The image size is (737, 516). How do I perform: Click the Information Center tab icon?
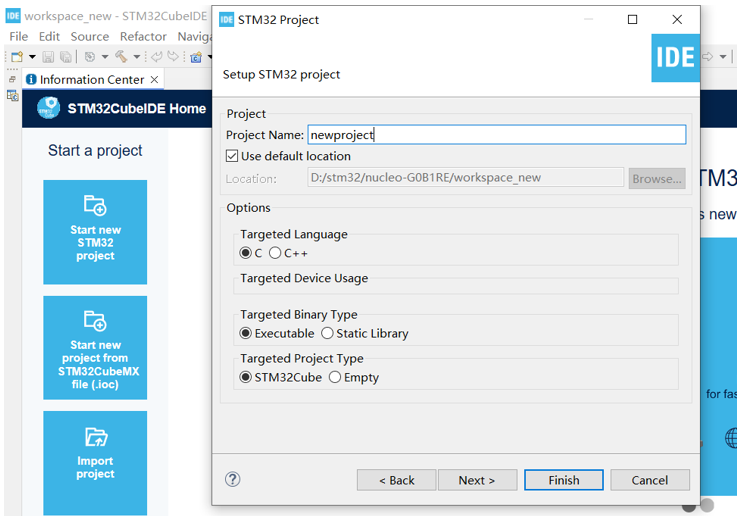(31, 79)
